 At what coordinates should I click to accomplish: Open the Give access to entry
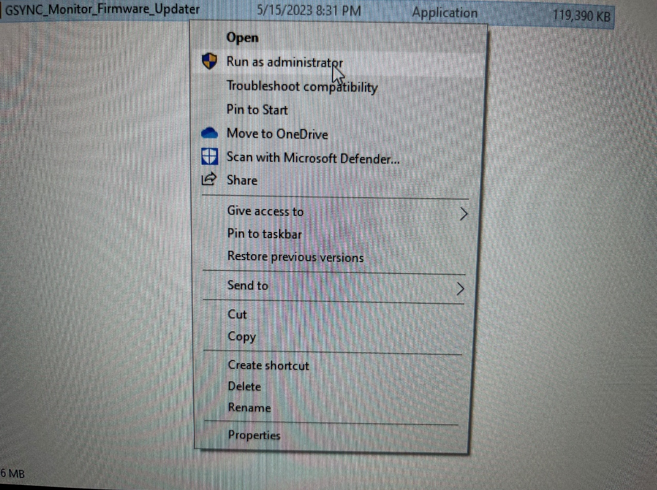[265, 211]
